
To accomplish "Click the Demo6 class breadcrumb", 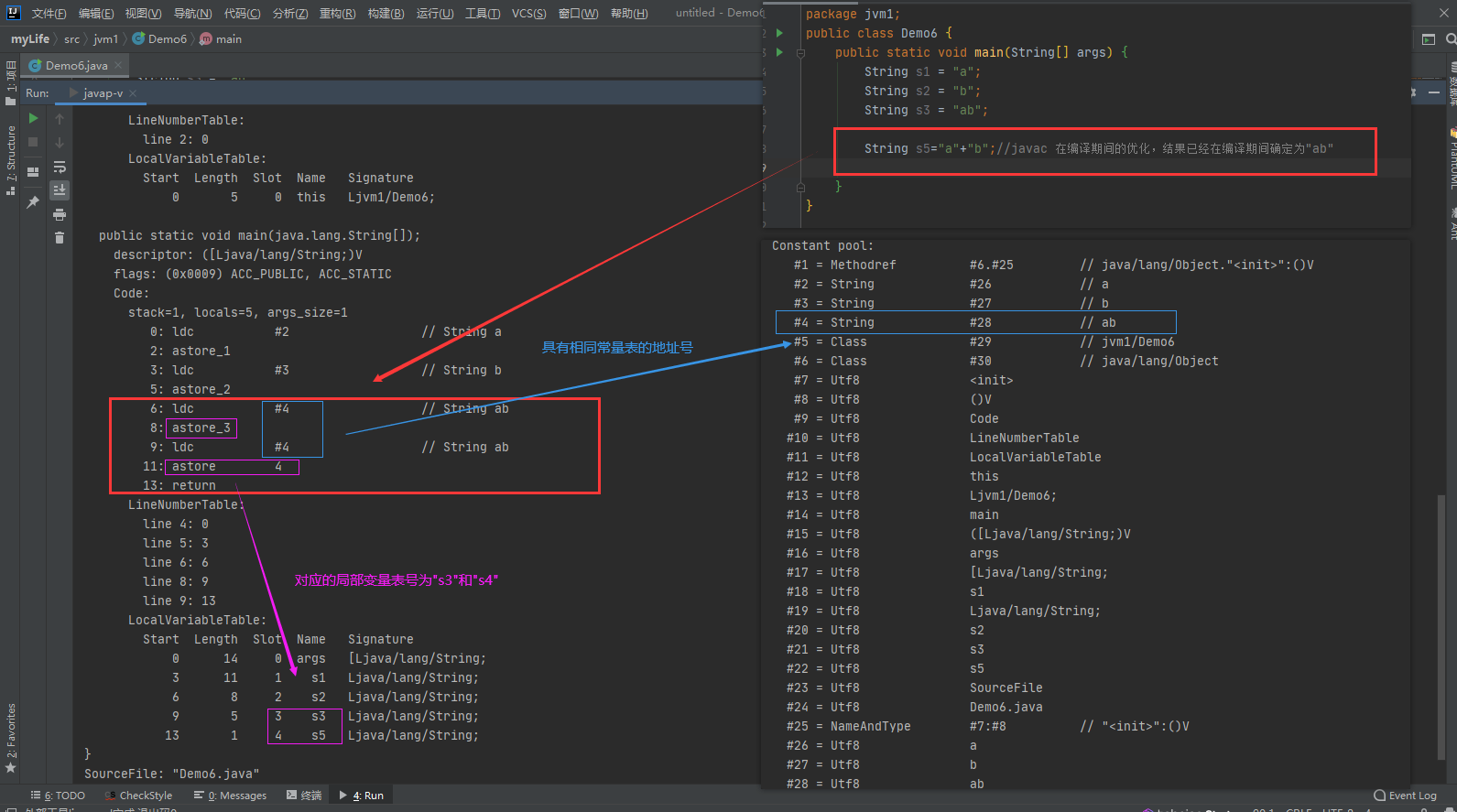I will click(159, 38).
